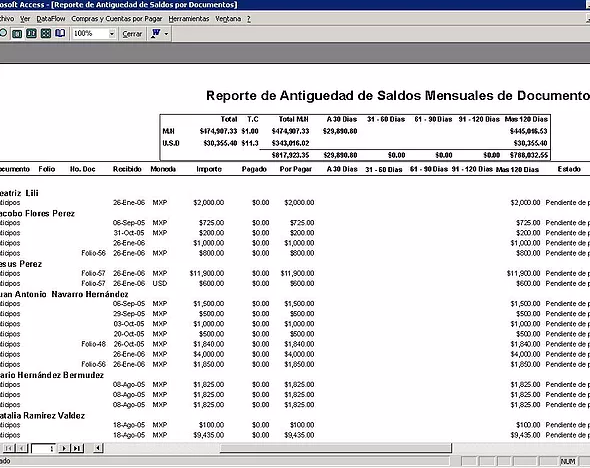
Task: Open the Herramientas menu
Action: [189, 19]
